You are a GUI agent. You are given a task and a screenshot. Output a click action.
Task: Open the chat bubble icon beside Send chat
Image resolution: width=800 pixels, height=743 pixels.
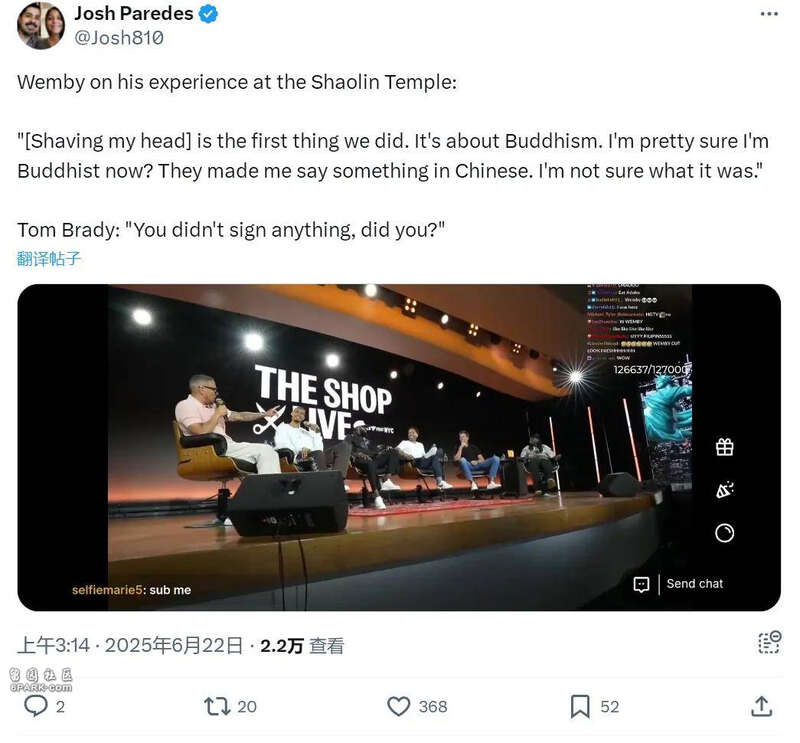tap(641, 584)
